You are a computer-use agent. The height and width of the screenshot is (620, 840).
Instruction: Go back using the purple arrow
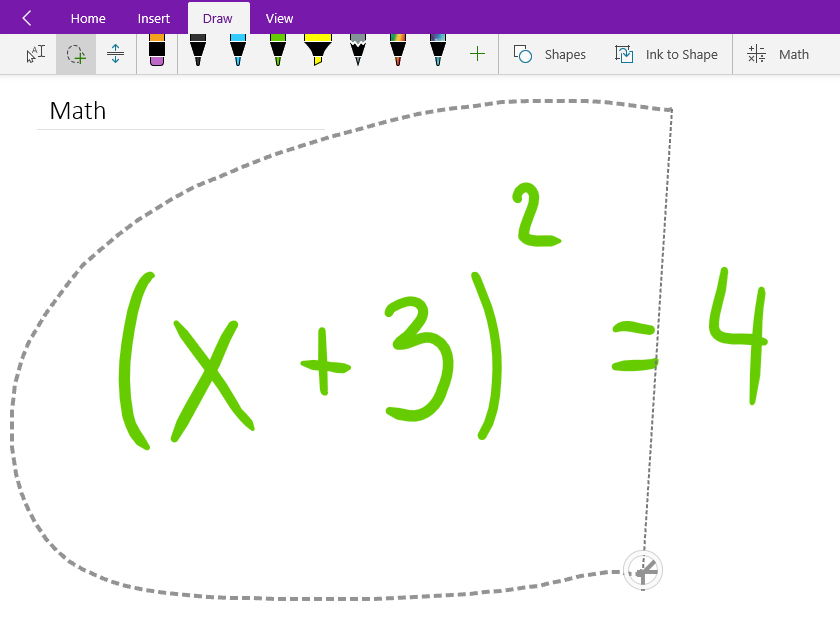(x=26, y=17)
